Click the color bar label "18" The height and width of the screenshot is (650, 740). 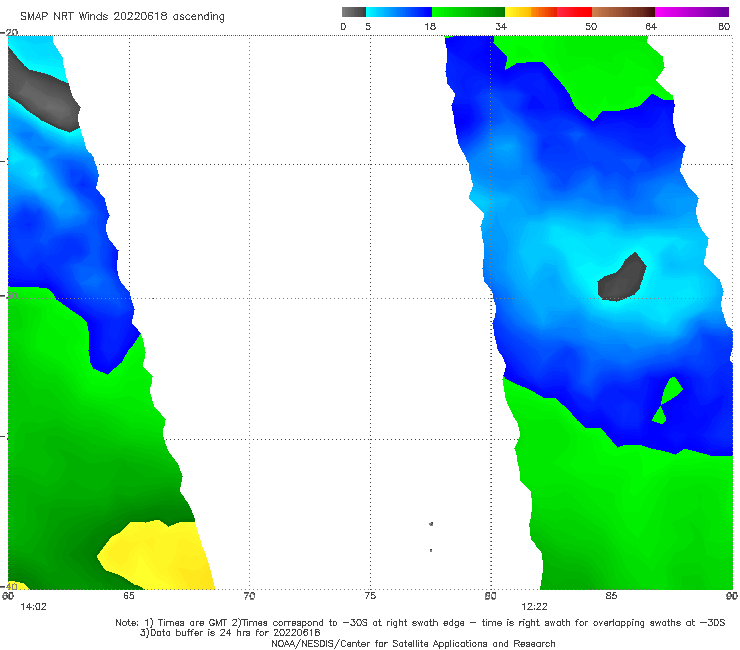point(430,26)
